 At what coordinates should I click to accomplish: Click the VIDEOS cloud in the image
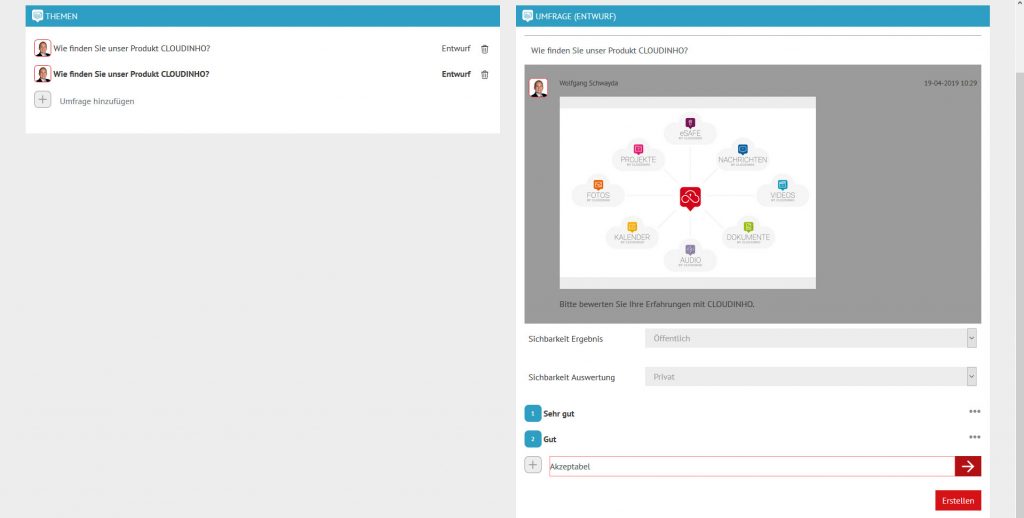782,193
